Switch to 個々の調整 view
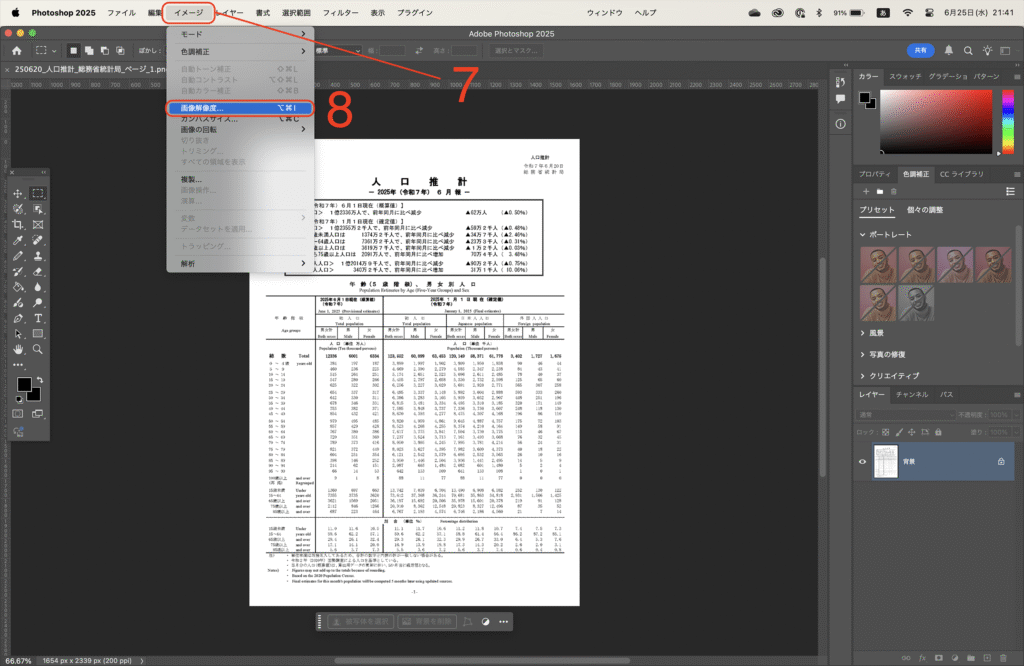Viewport: 1024px width, 666px height. 925,210
